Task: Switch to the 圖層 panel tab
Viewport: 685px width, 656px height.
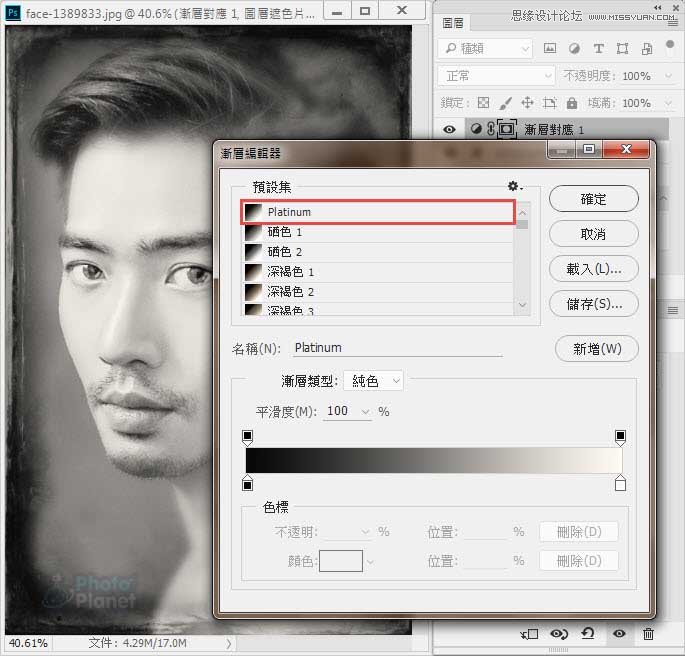Action: click(x=453, y=23)
